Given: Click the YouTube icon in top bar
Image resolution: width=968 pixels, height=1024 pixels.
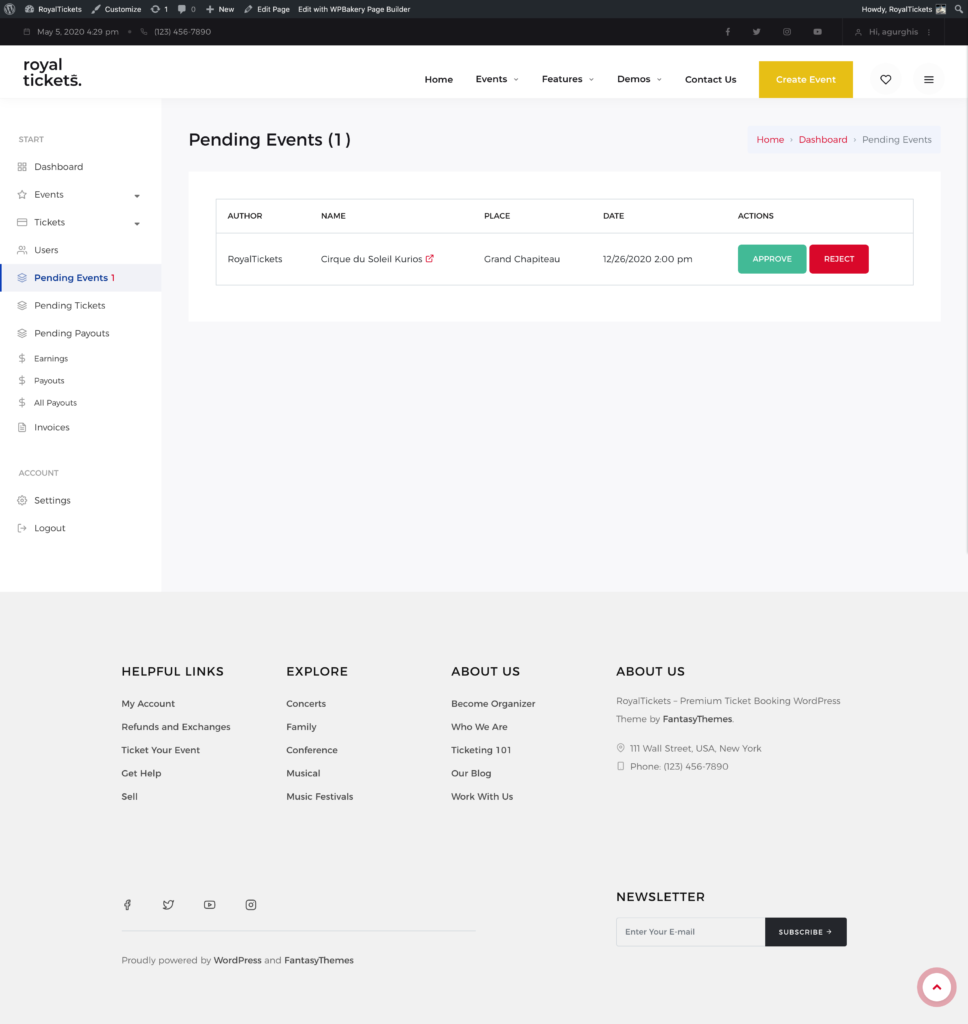Looking at the screenshot, I should click(817, 32).
